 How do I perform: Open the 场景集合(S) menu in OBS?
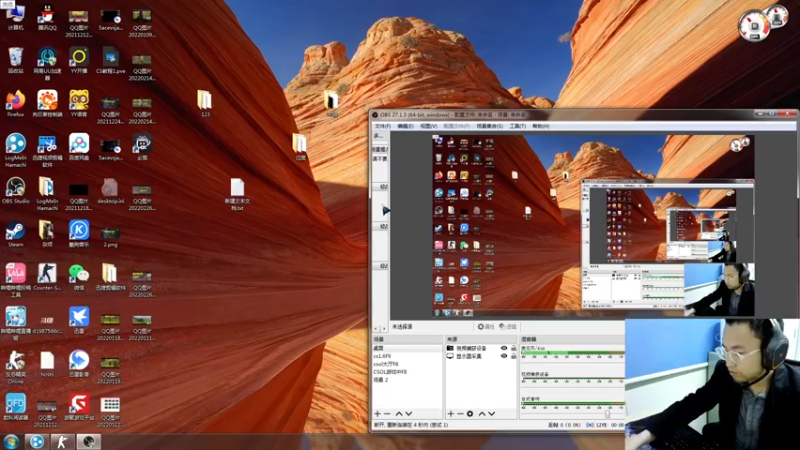(x=490, y=126)
